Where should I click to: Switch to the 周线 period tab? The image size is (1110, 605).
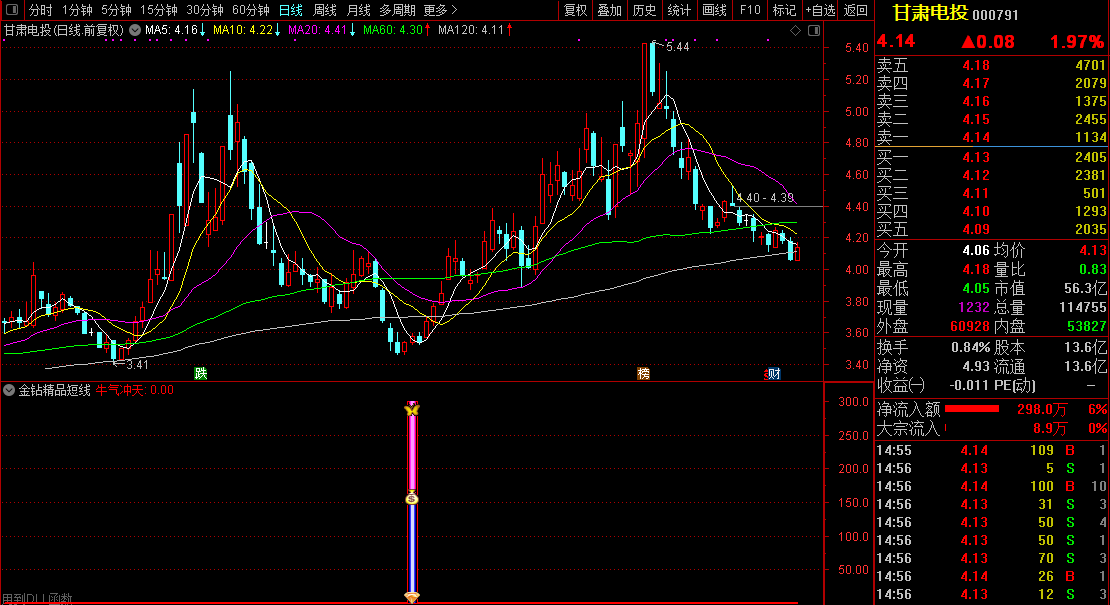click(325, 10)
